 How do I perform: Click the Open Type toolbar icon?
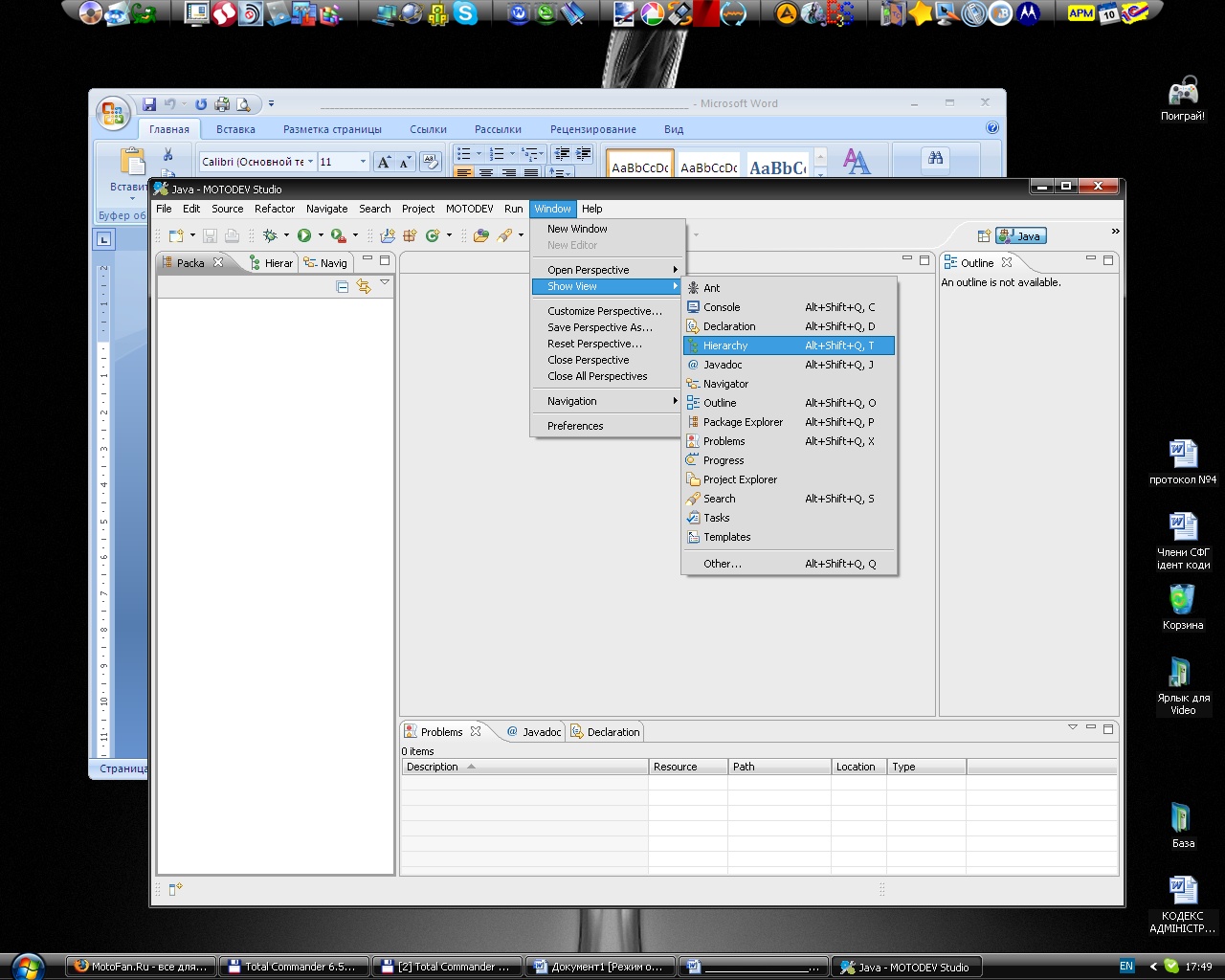[481, 235]
